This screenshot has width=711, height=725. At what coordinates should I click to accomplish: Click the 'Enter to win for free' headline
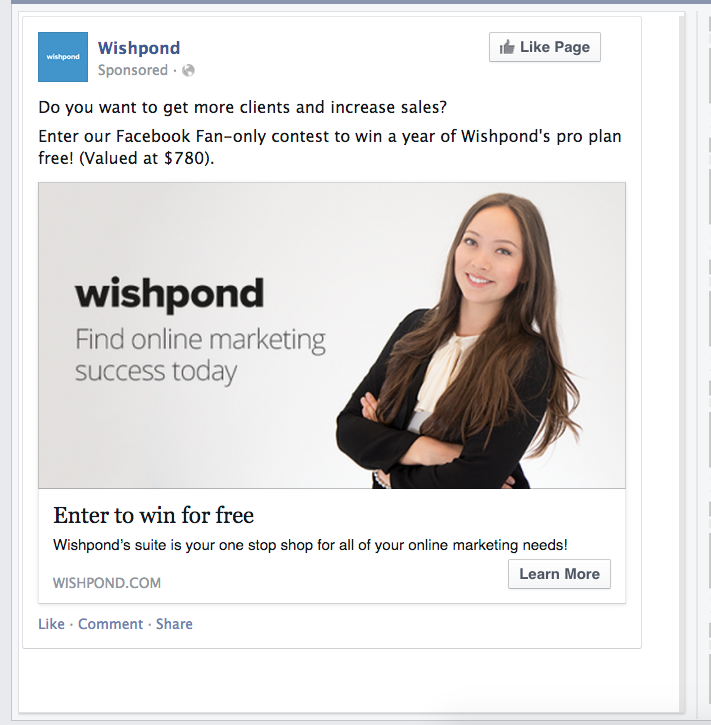153,515
